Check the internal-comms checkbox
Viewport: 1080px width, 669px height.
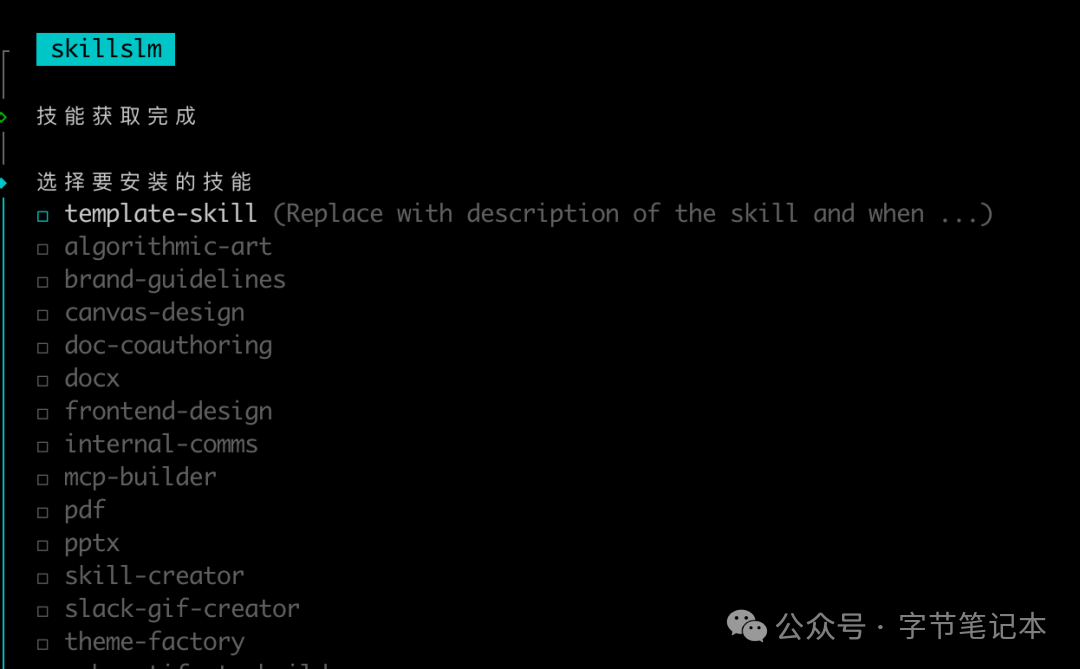click(42, 444)
